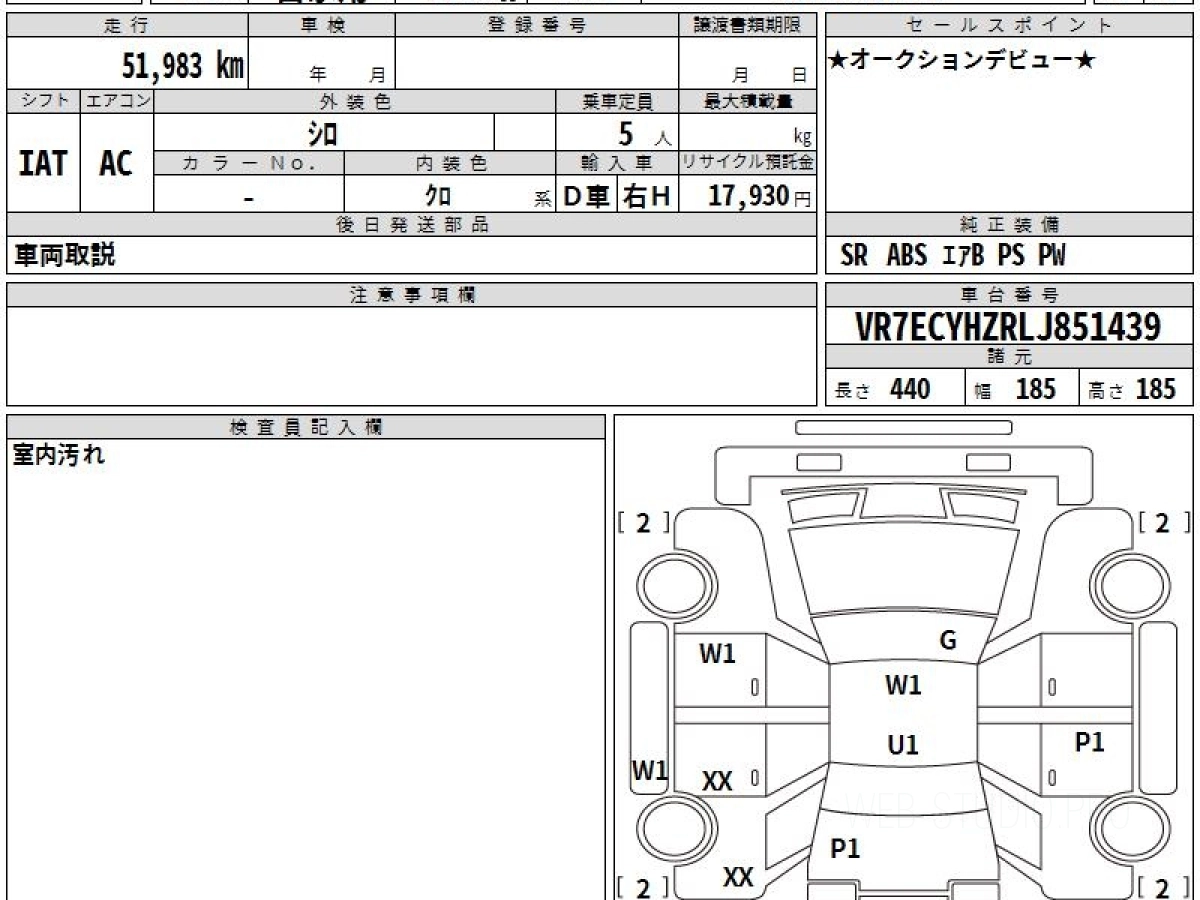Select chassis number VR7ECYHZRLJ851439
1200x900 pixels.
point(1008,327)
